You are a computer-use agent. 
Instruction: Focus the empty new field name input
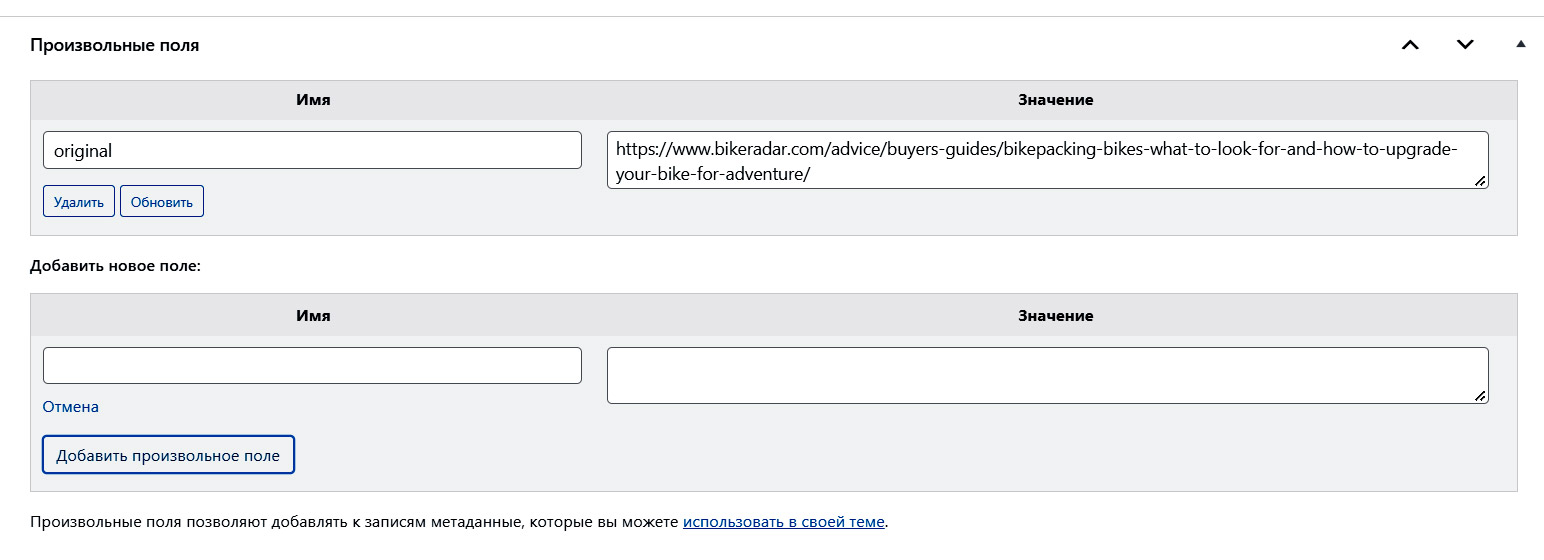tap(312, 365)
